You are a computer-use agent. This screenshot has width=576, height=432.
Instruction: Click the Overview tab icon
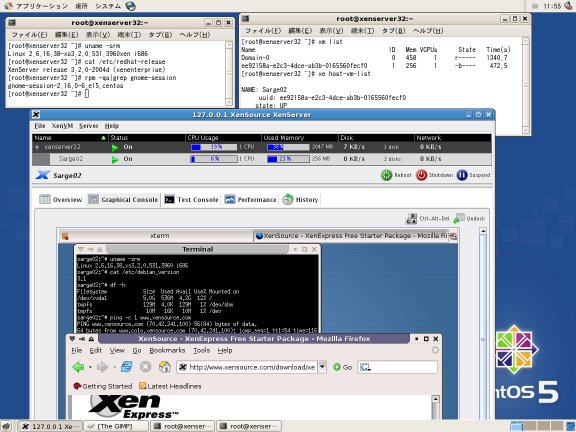click(45, 199)
